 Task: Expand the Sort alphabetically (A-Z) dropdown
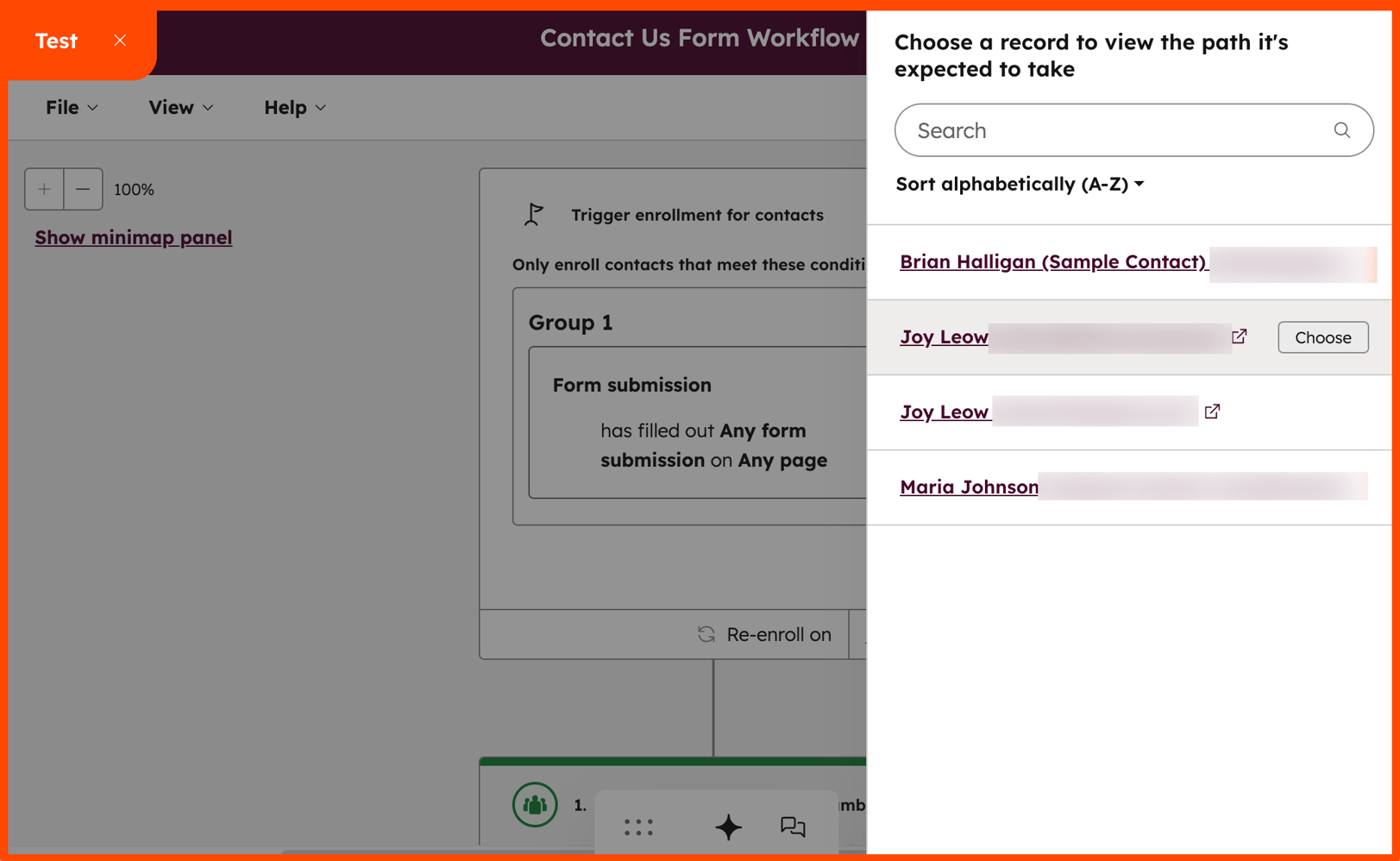tap(1020, 184)
